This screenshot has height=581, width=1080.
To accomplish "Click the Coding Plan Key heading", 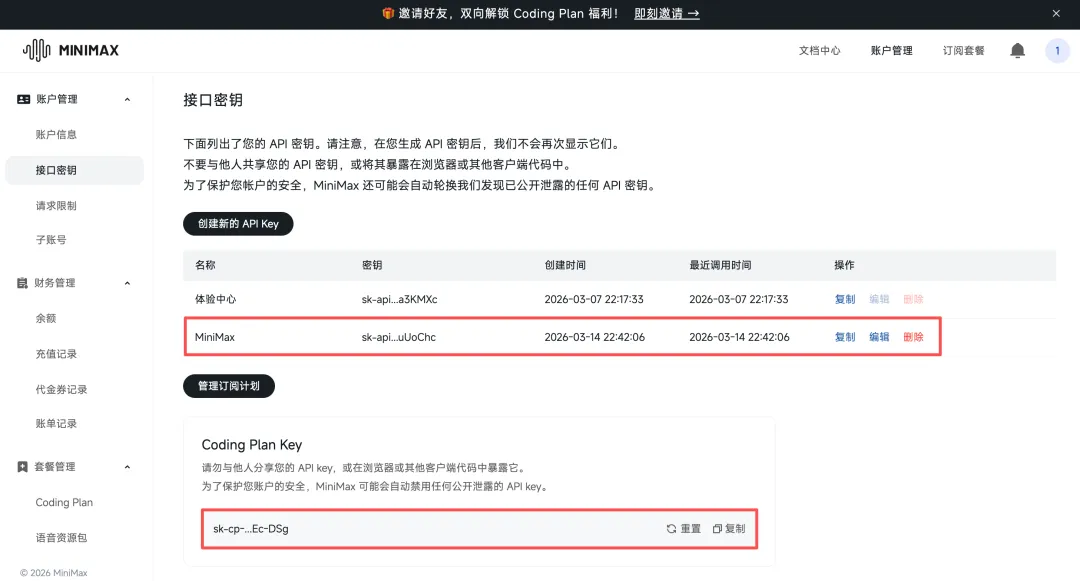I will point(252,445).
